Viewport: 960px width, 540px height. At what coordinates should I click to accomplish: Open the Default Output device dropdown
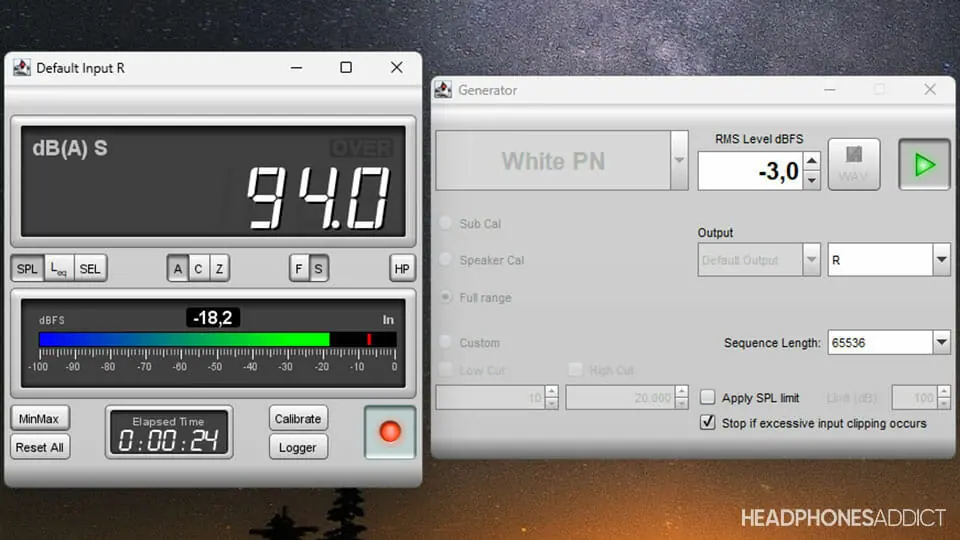click(811, 260)
